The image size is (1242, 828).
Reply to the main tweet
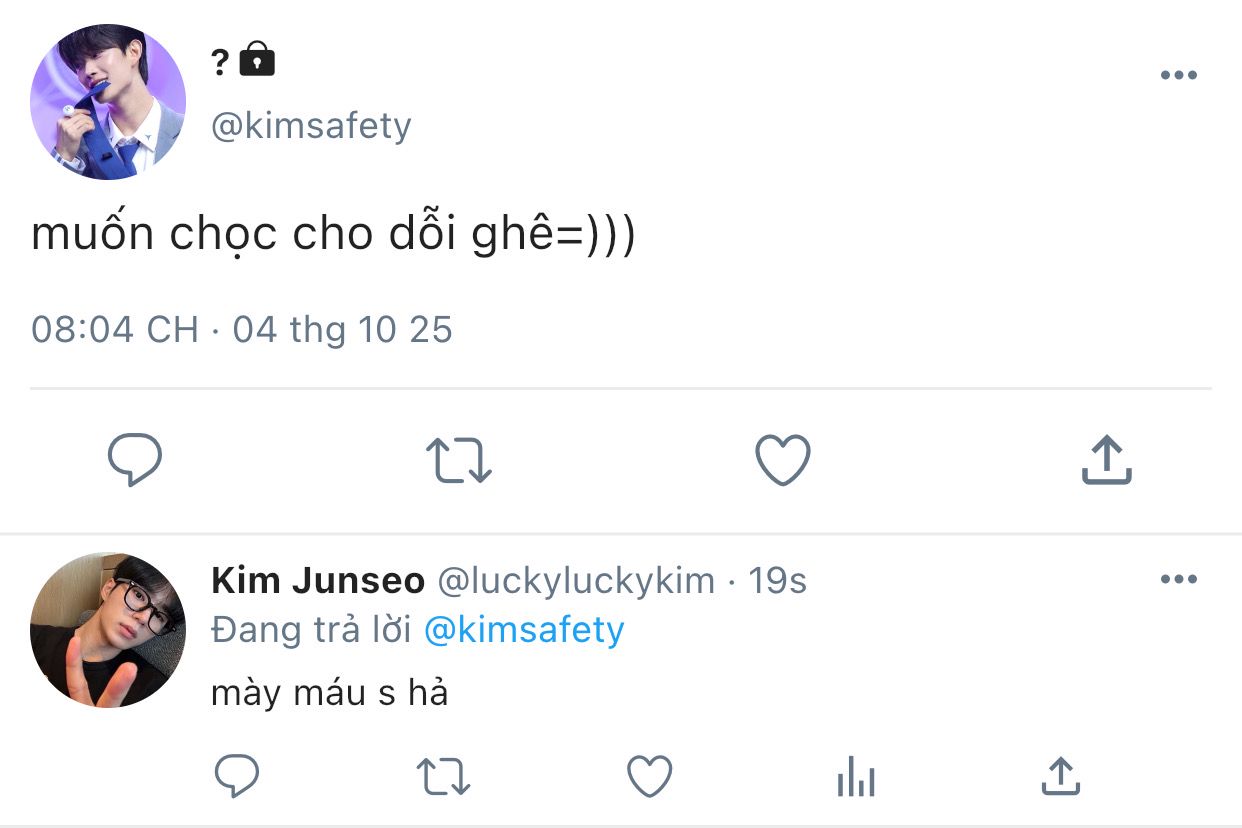135,460
